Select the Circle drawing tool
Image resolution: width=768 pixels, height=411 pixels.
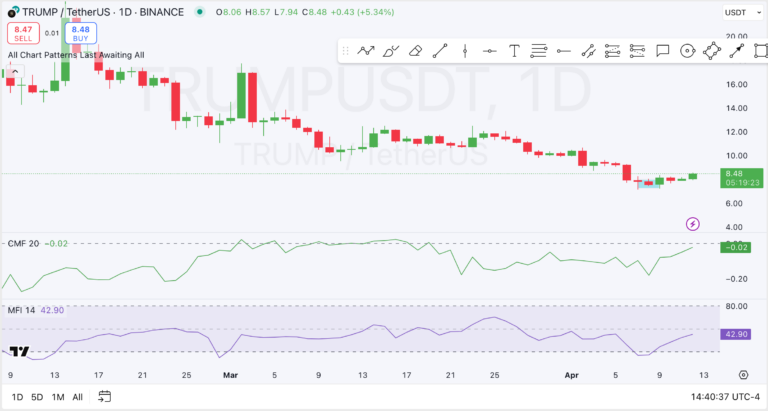tap(687, 50)
